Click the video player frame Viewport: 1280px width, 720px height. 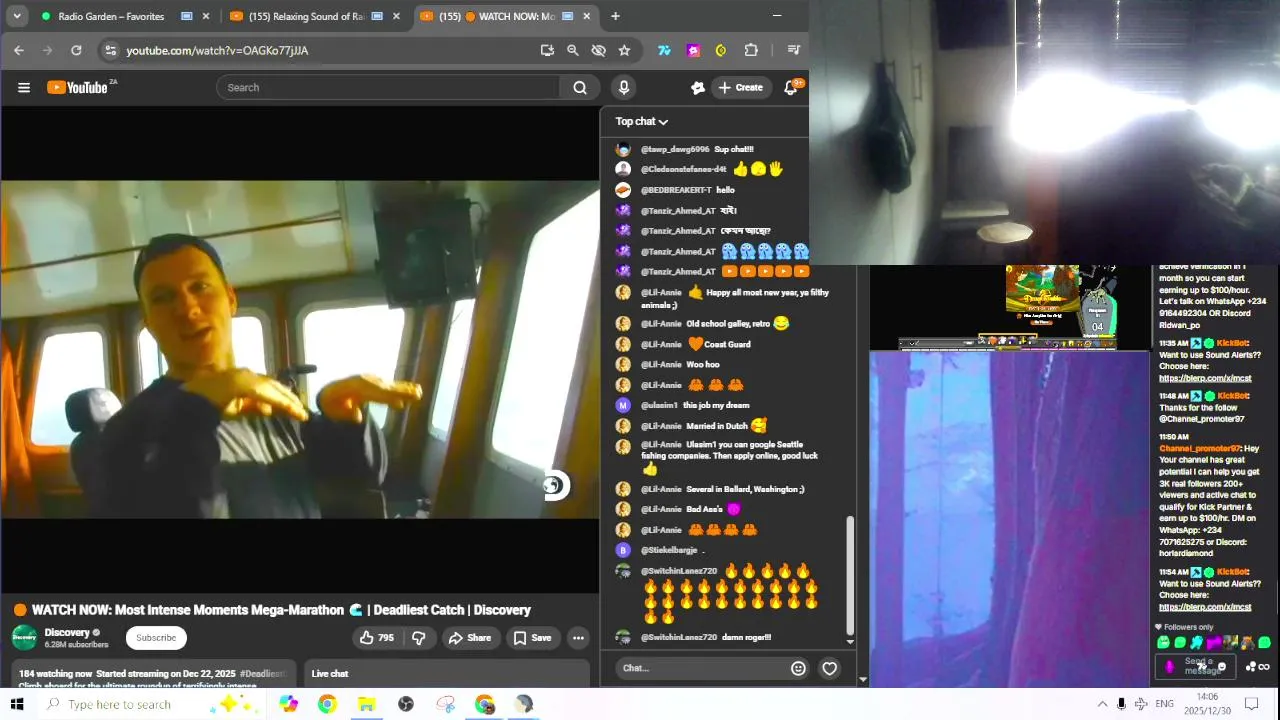pos(300,350)
